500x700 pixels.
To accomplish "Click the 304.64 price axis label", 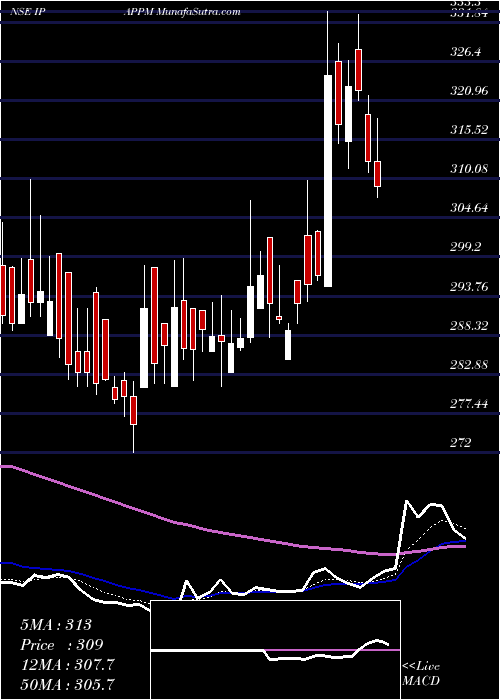I will (x=470, y=208).
